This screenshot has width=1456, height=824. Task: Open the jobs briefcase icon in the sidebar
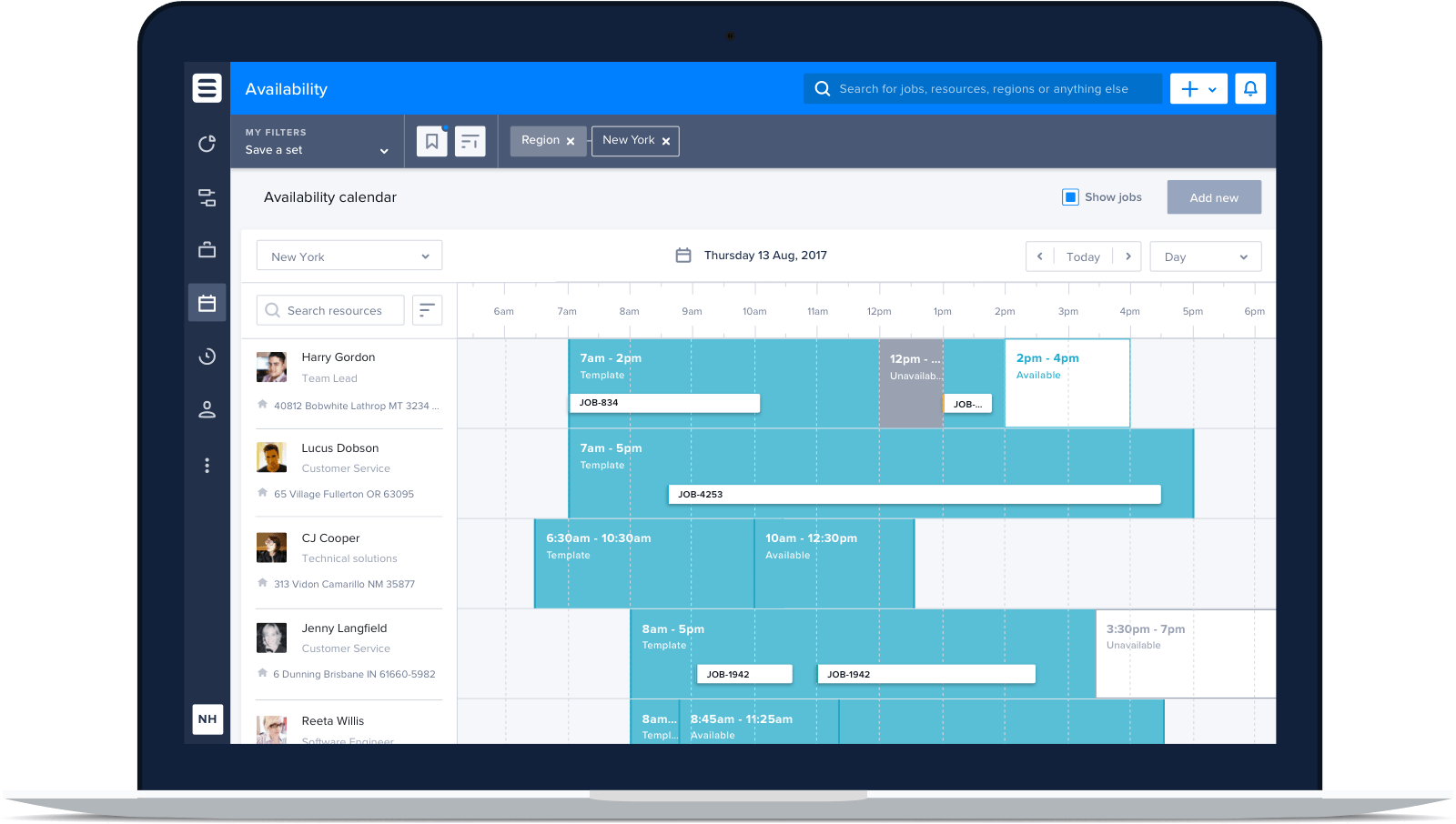click(207, 249)
